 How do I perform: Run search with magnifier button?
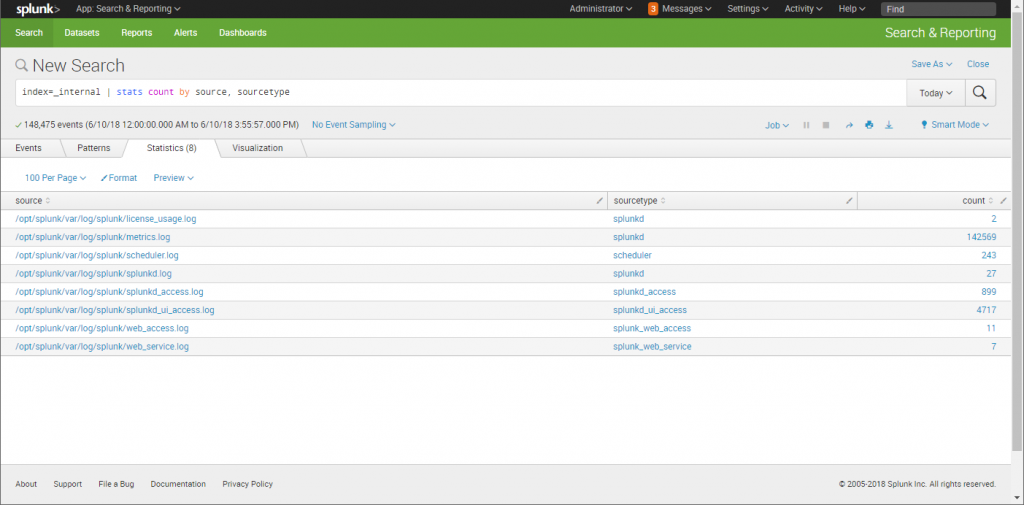click(x=980, y=93)
